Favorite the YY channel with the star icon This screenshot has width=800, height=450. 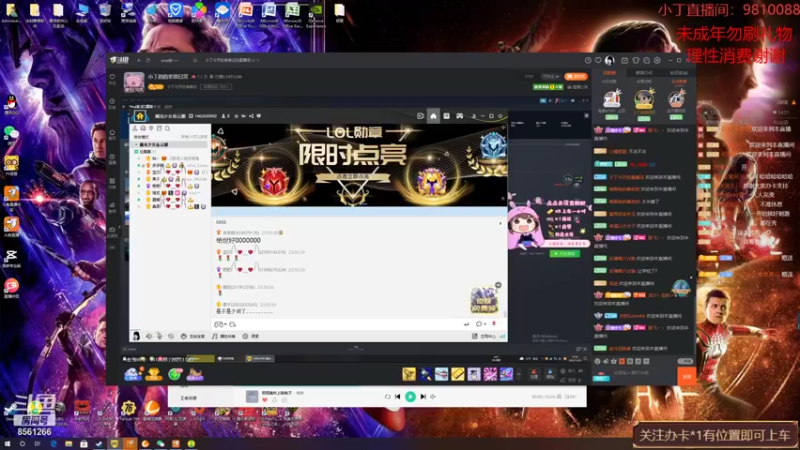[236, 116]
